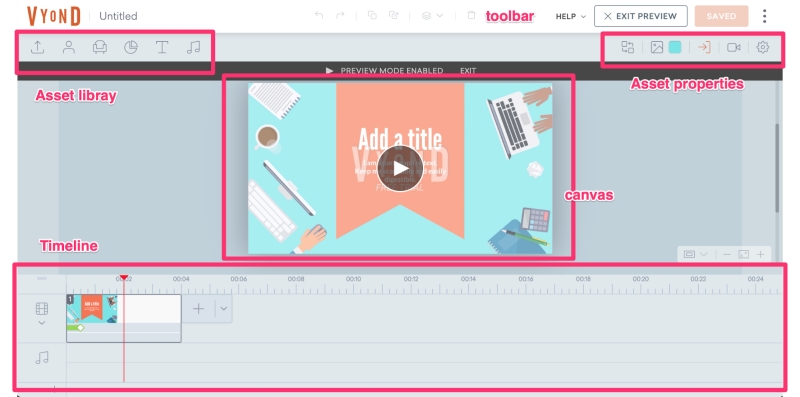Click the red playhead marker on timeline
This screenshot has width=800, height=397.
123,278
